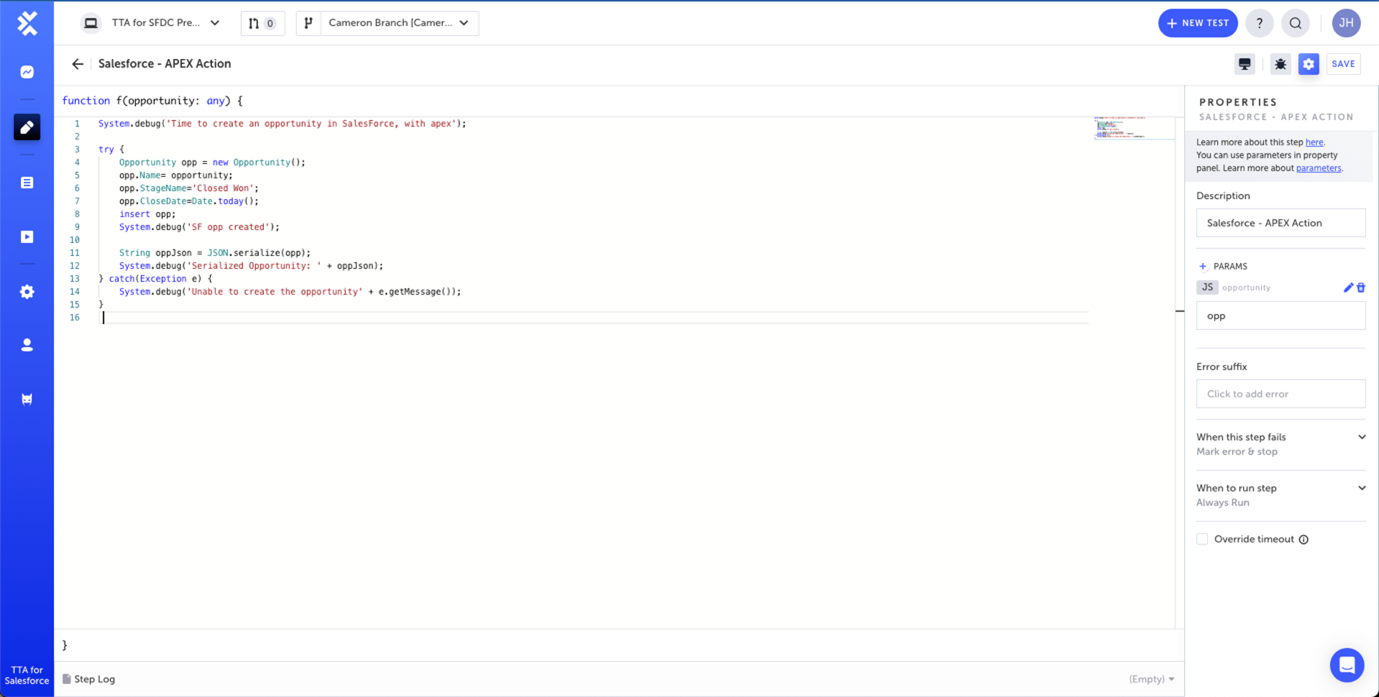The width and height of the screenshot is (1379, 697).
Task: Open the help question mark icon
Action: [1259, 23]
